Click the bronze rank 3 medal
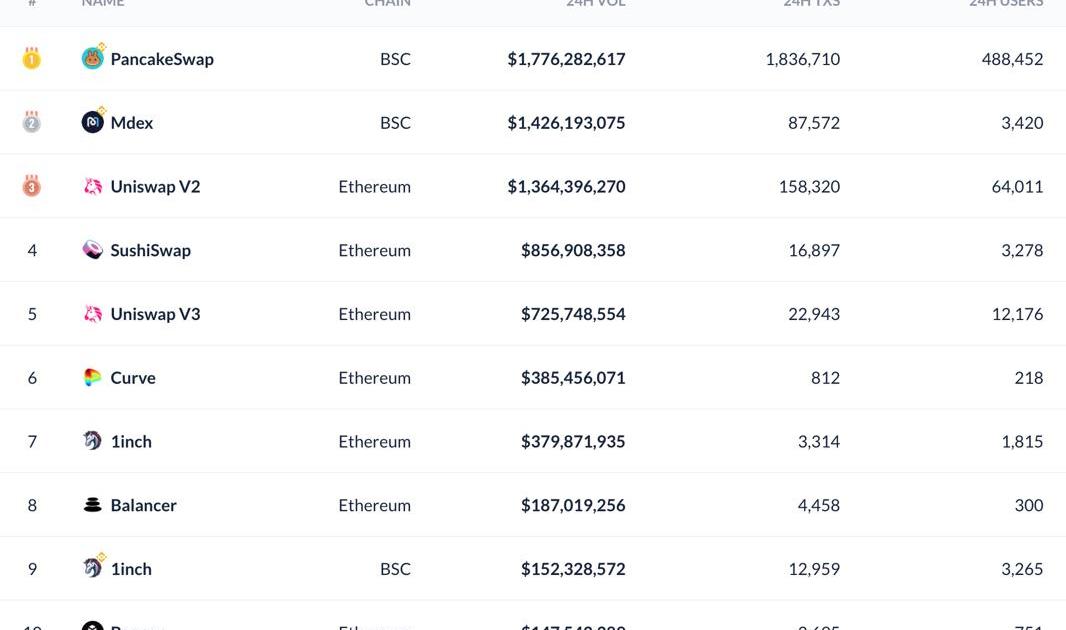This screenshot has height=630, width=1066. (32, 186)
